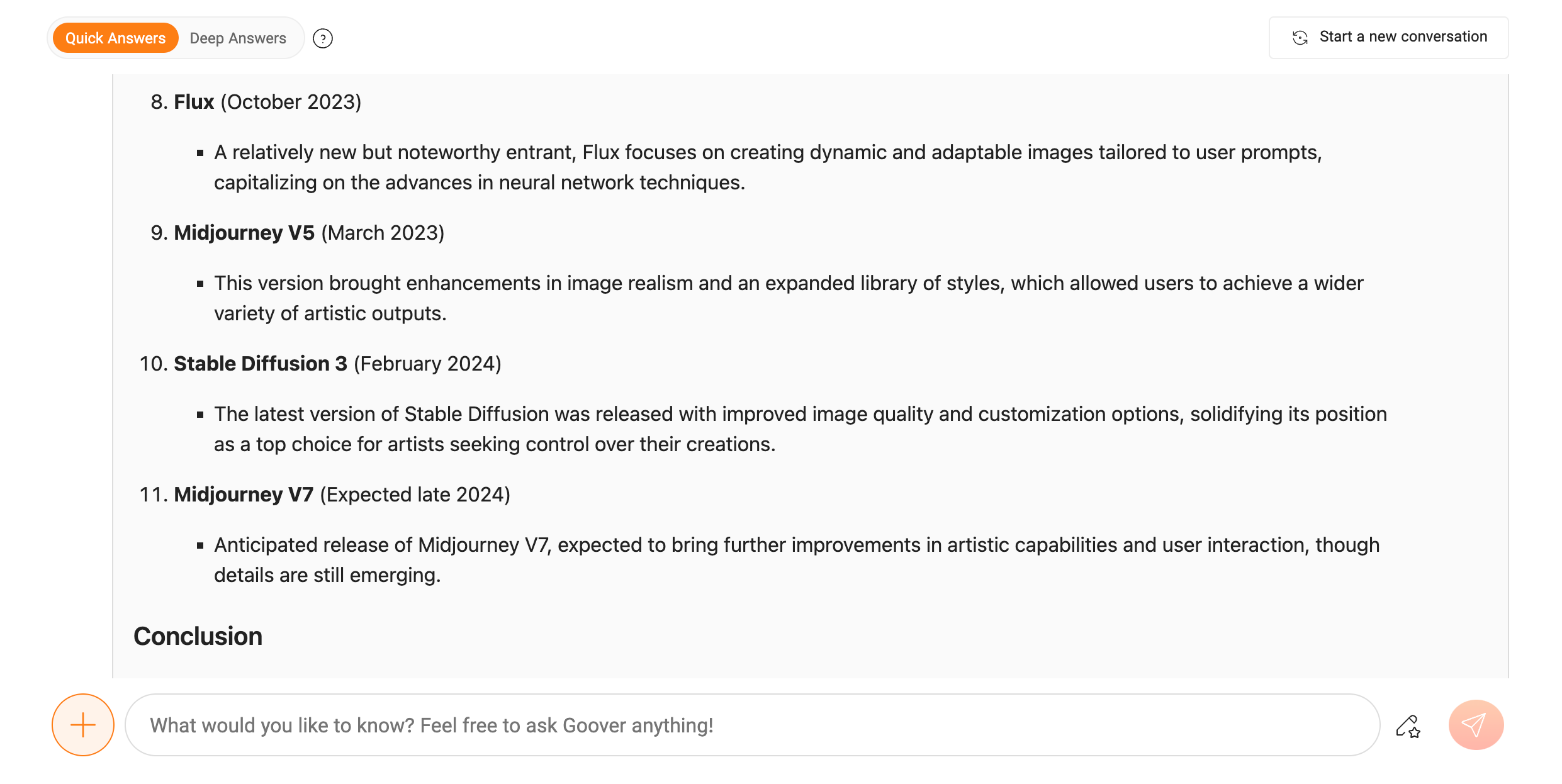Click the Stable Diffusion latest version bullet
This screenshot has width=1562, height=784.
click(x=801, y=429)
